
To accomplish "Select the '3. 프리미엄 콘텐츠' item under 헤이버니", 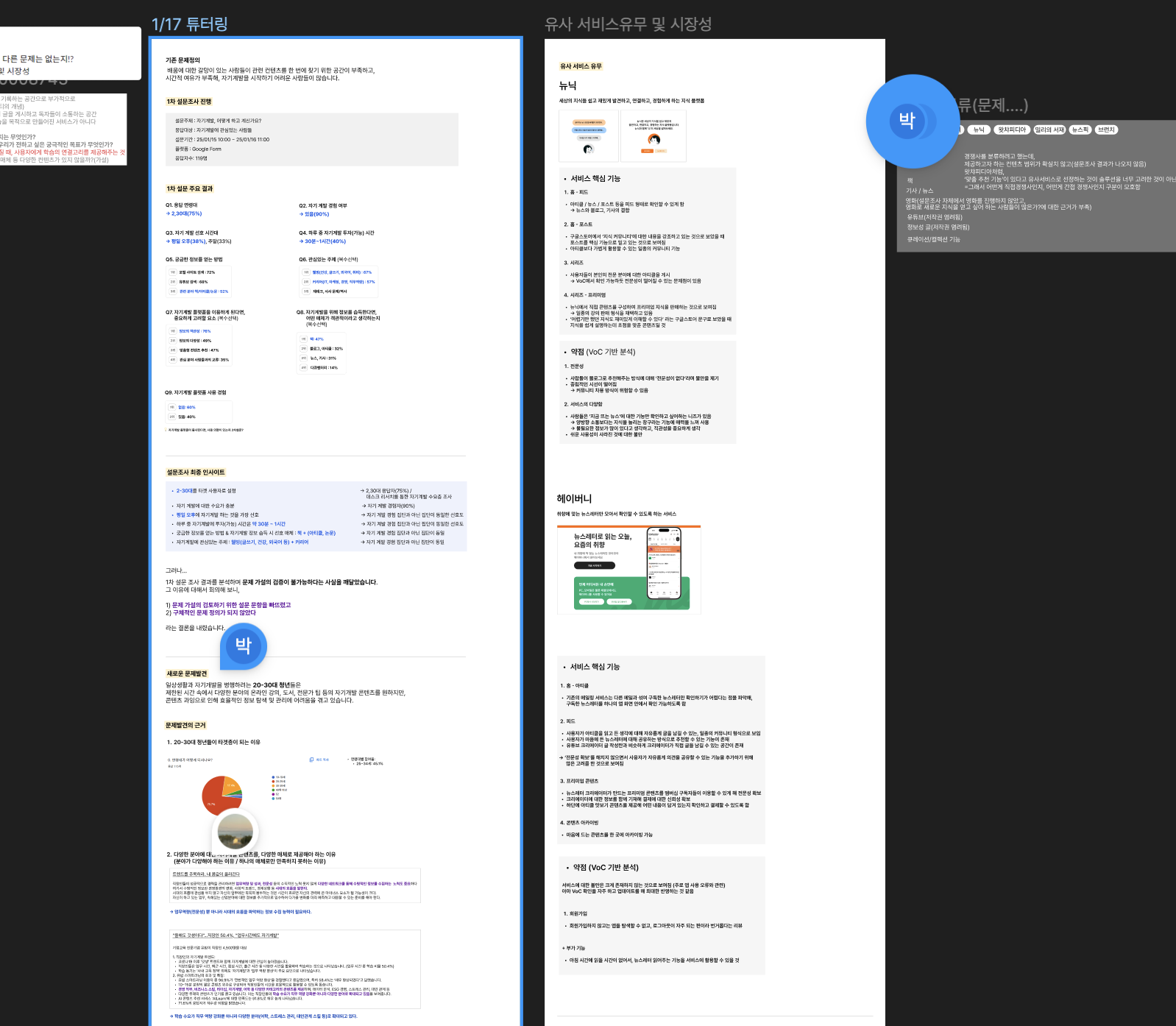I will 579,781.
